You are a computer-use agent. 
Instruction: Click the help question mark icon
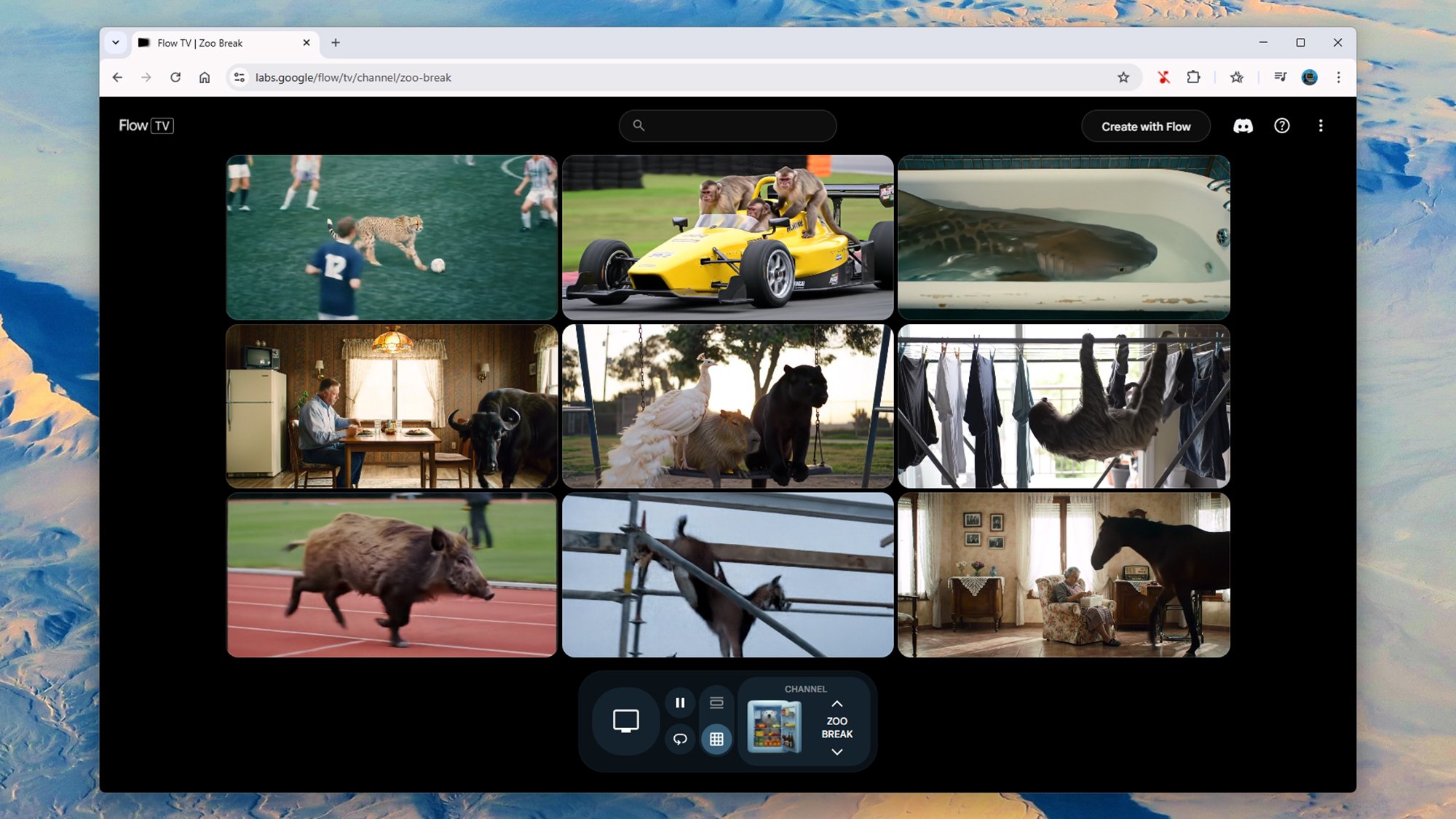[1282, 126]
